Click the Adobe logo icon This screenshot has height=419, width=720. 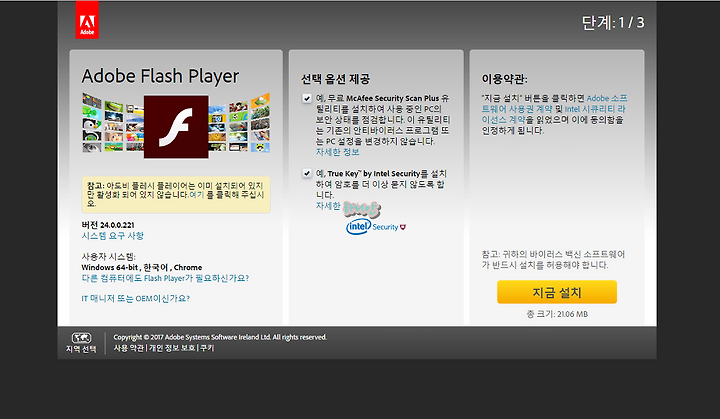pos(87,20)
